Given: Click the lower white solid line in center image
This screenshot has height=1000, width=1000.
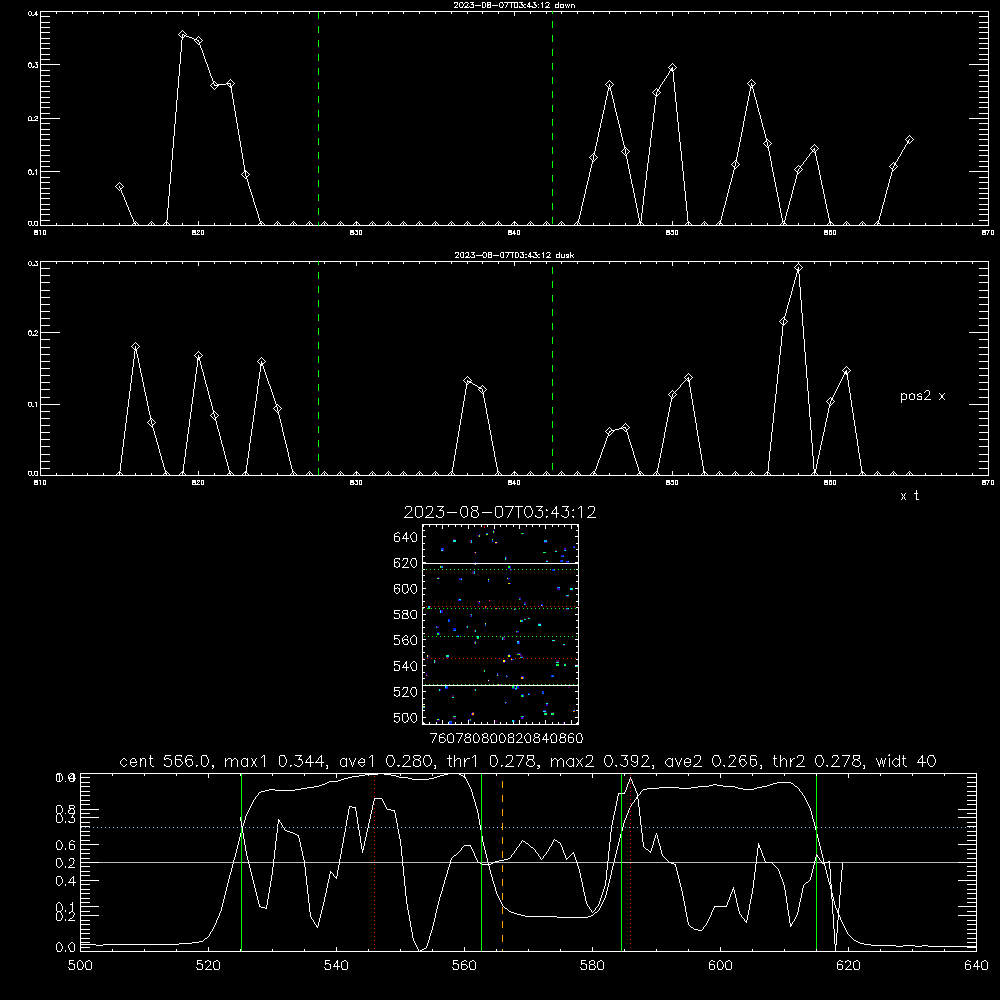Looking at the screenshot, I should (500, 685).
